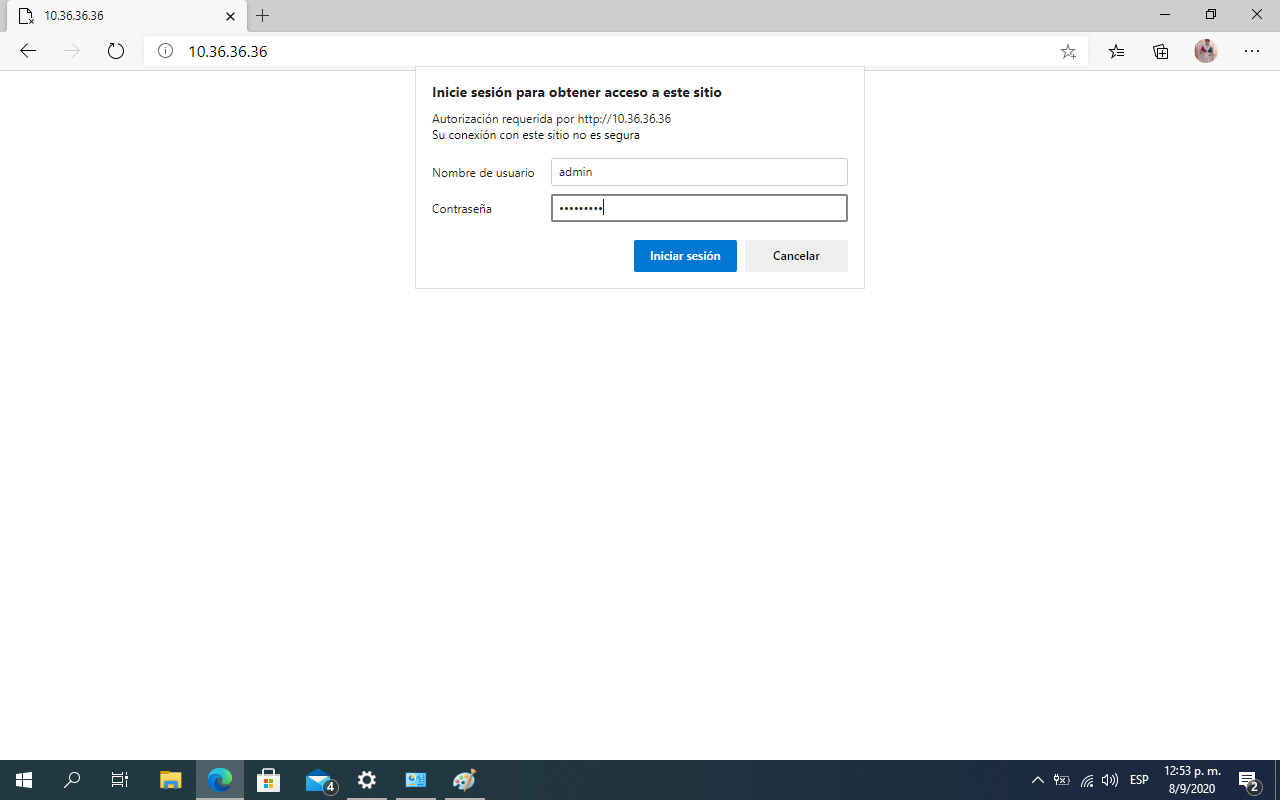This screenshot has width=1280, height=800.
Task: View battery status in the system tray
Action: click(1061, 781)
